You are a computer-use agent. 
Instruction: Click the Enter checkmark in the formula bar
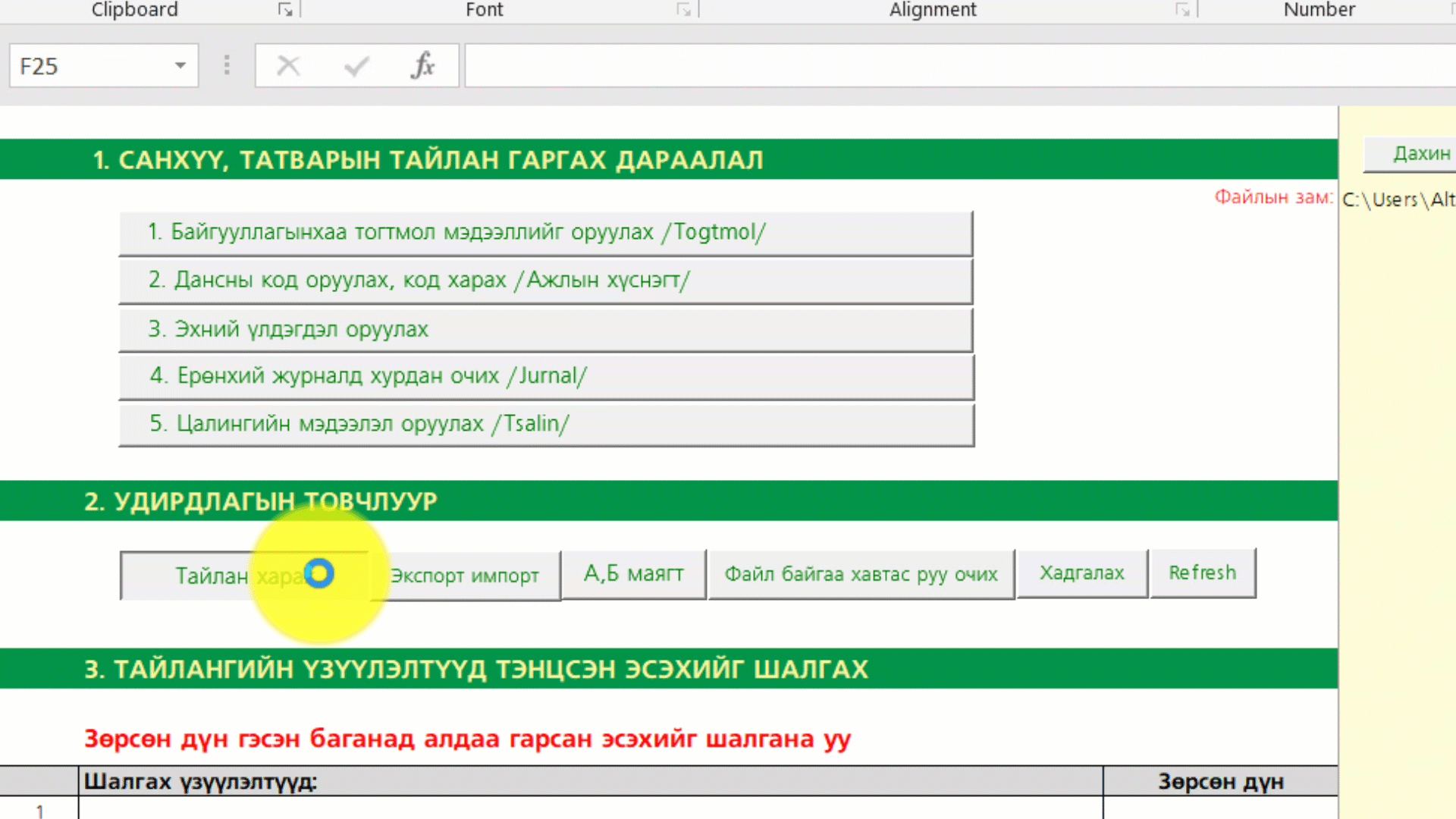355,66
